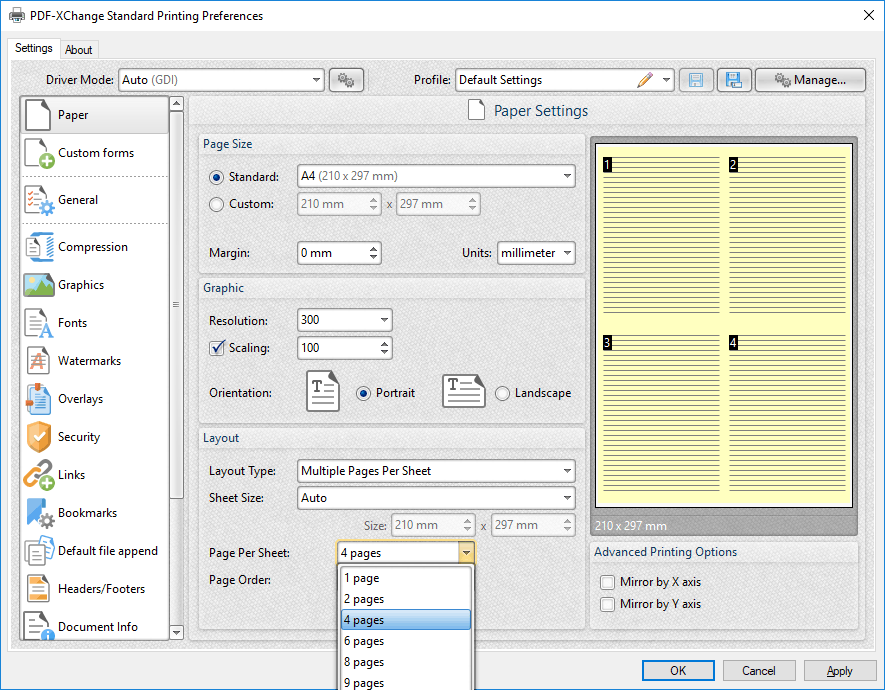Enable Mirror by X axis
This screenshot has height=690, width=885.
[607, 582]
